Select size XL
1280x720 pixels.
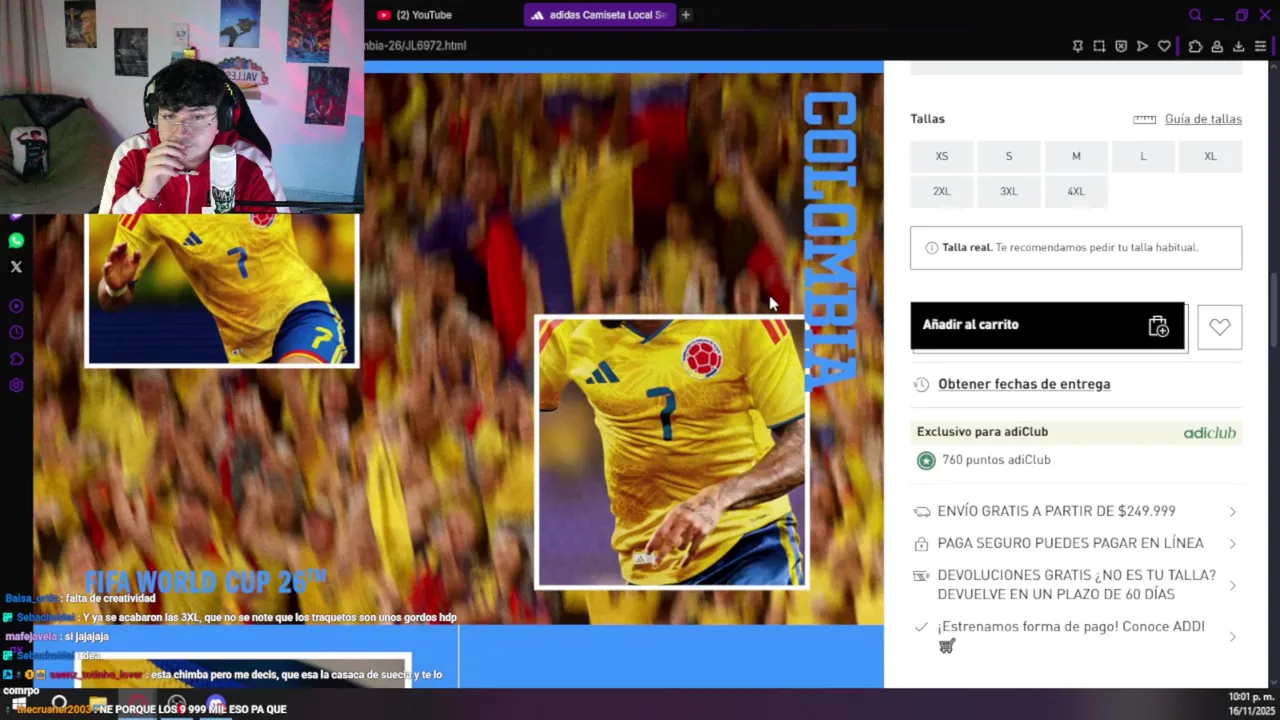[1210, 156]
